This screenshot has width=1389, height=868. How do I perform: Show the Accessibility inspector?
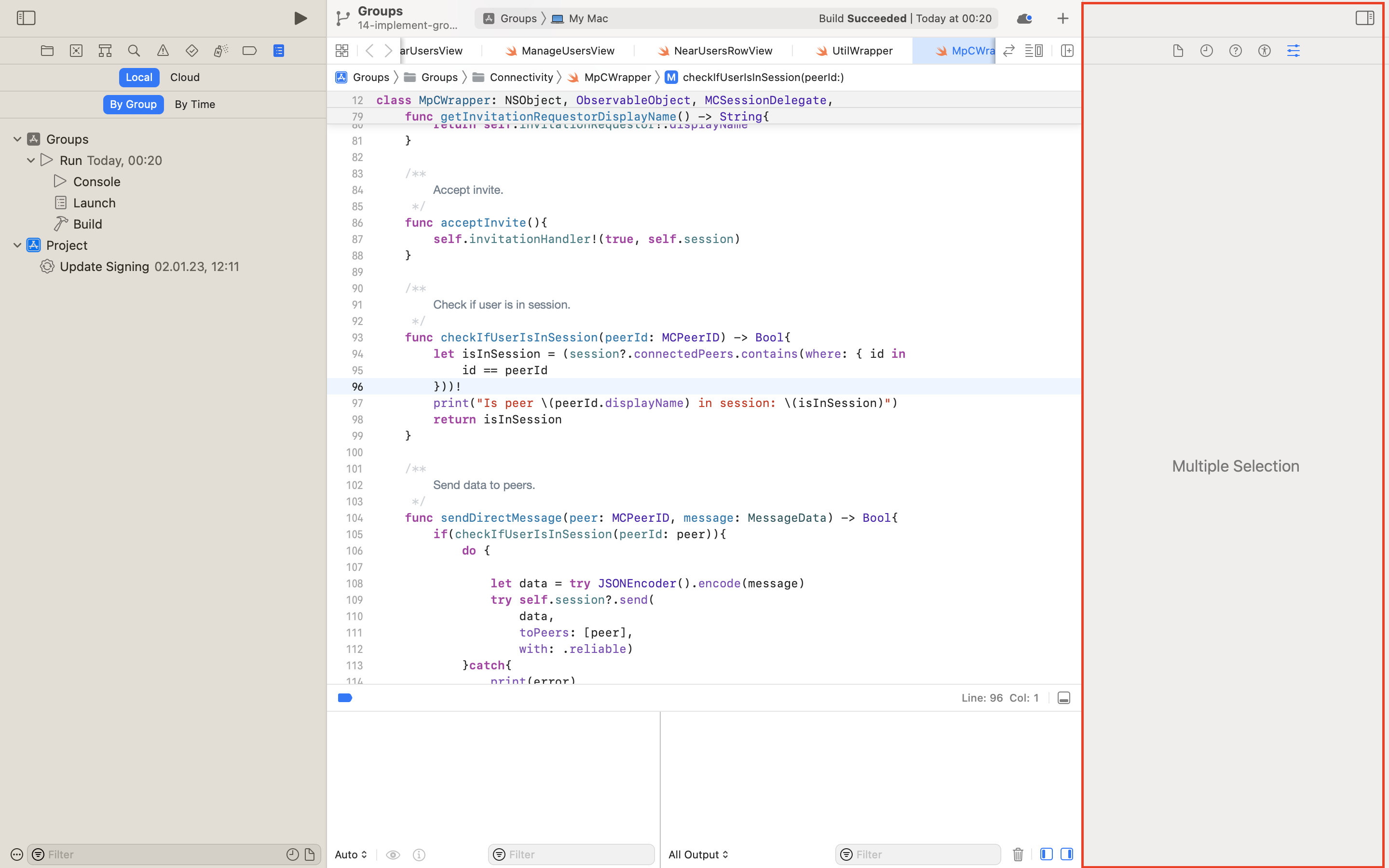click(x=1264, y=51)
